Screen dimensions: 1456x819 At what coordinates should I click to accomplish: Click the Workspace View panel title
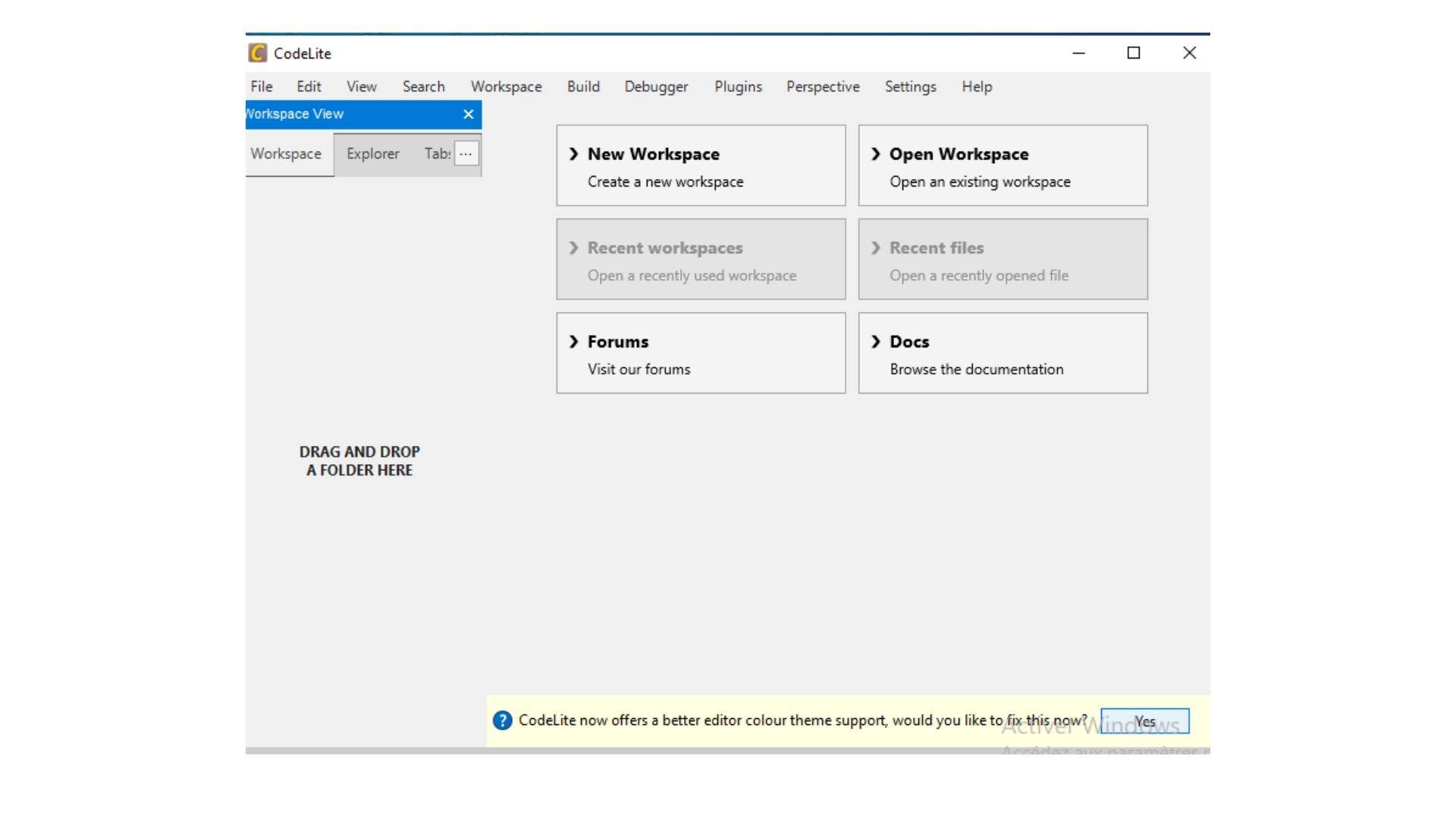pos(295,114)
